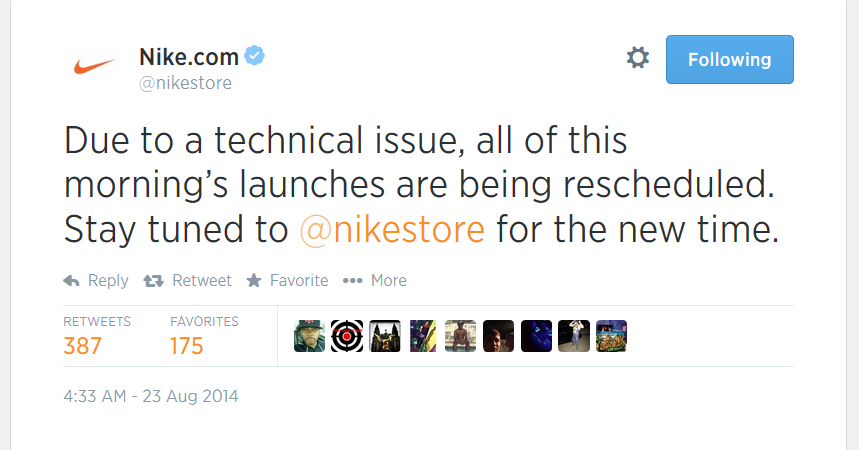Open the graffiti art avatar at end

(x=611, y=336)
